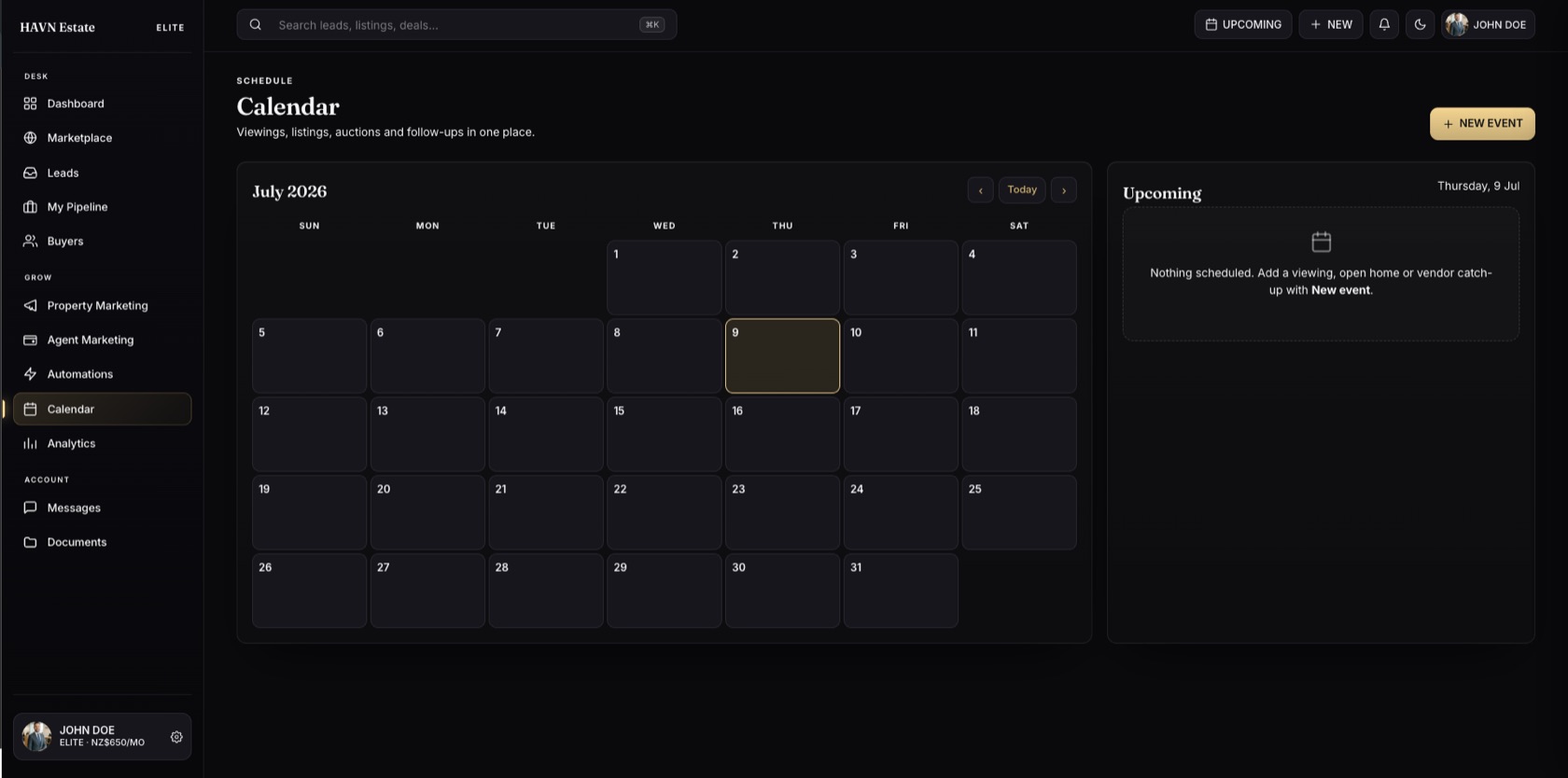Image resolution: width=1568 pixels, height=778 pixels.
Task: Click the Leads inbox icon
Action: (x=30, y=173)
